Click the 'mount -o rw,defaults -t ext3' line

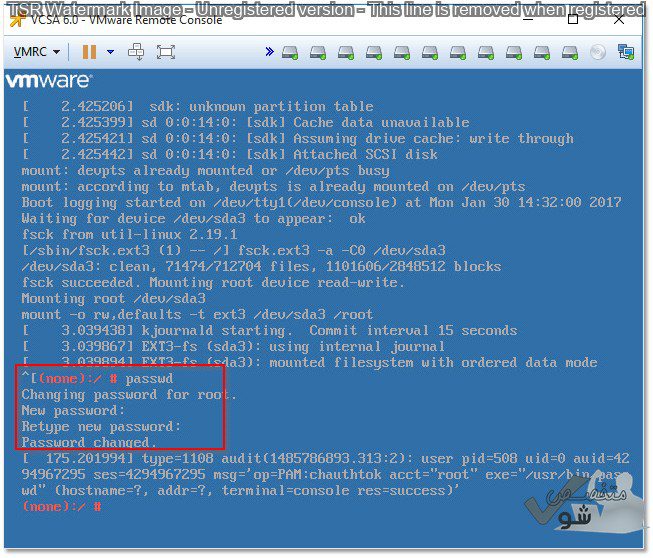point(197,314)
